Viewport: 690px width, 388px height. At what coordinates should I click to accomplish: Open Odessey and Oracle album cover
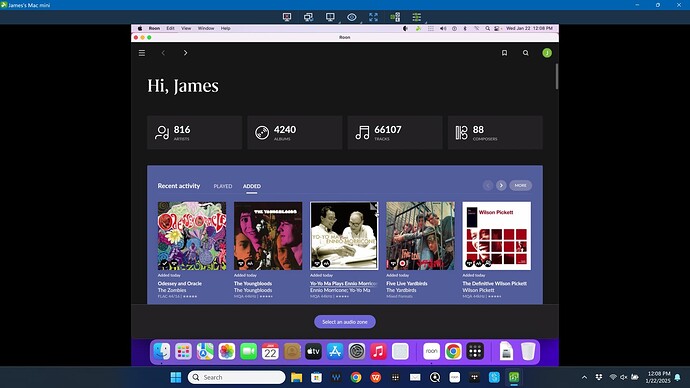tap(192, 236)
